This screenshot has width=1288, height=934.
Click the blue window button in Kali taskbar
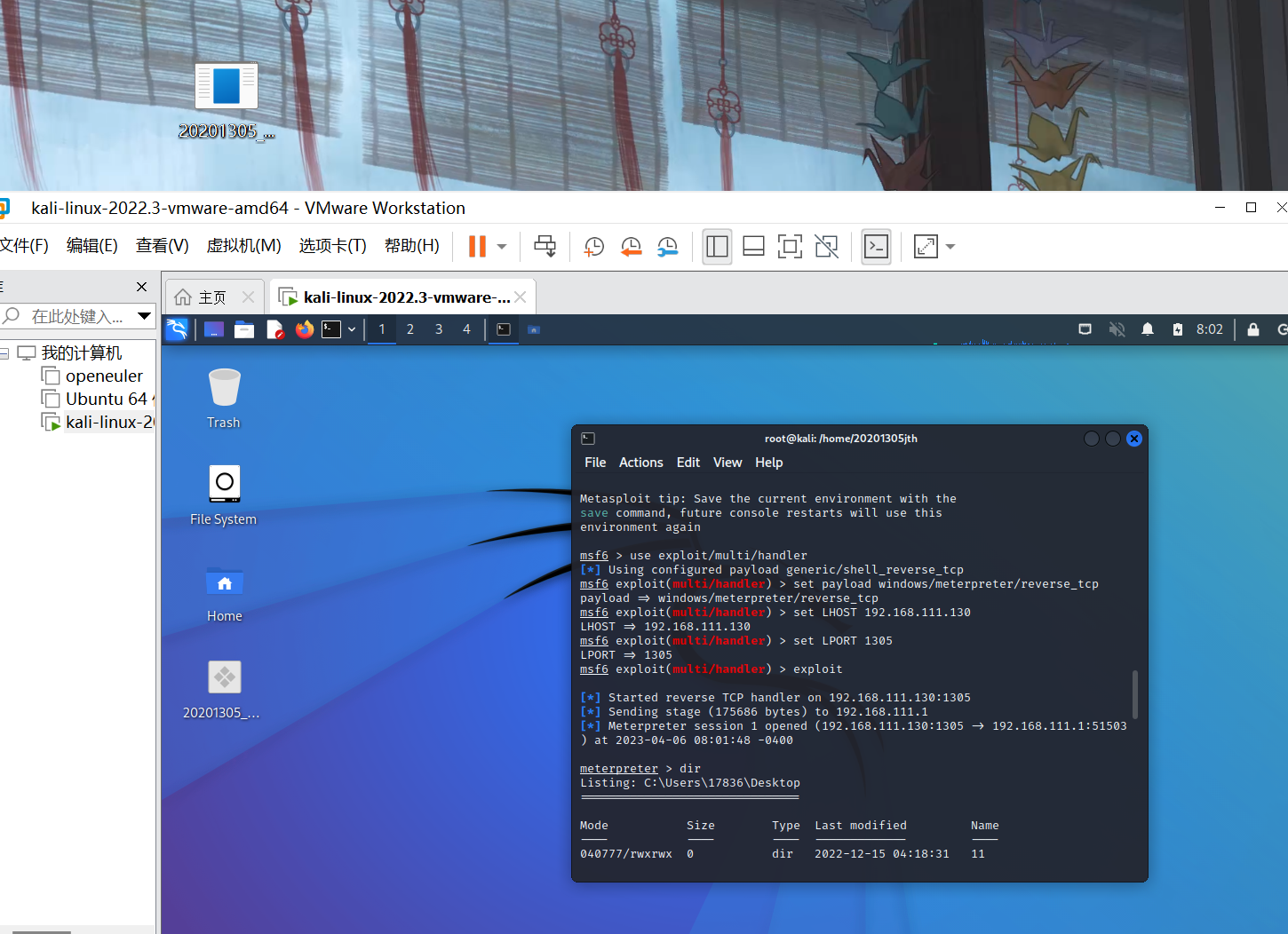[534, 329]
